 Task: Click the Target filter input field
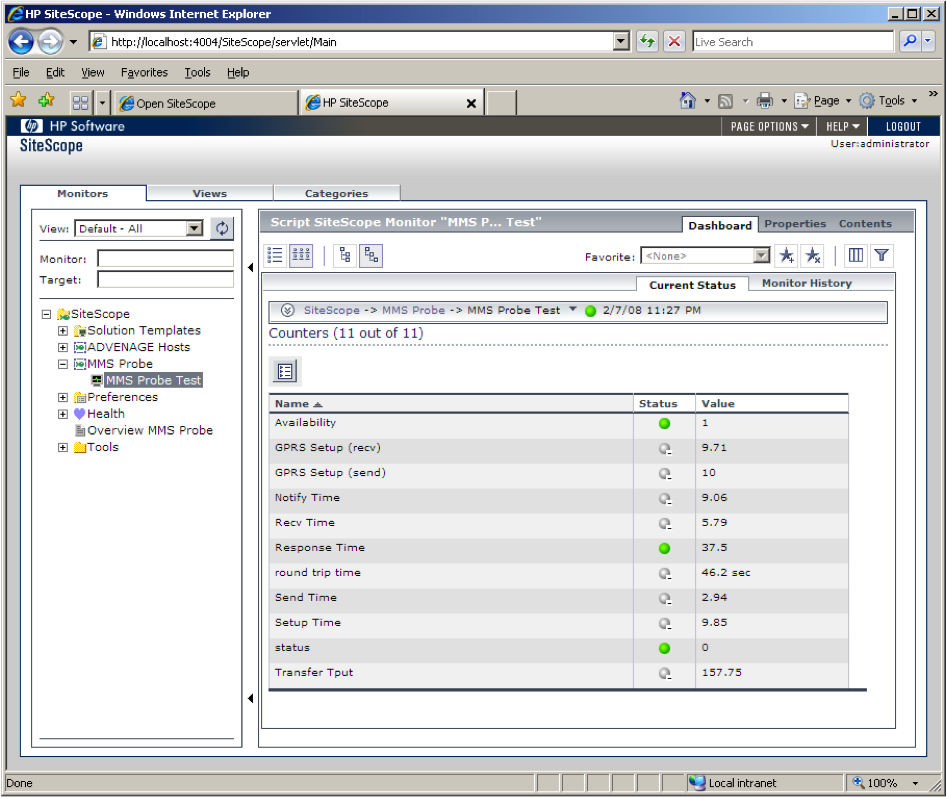click(x=165, y=280)
